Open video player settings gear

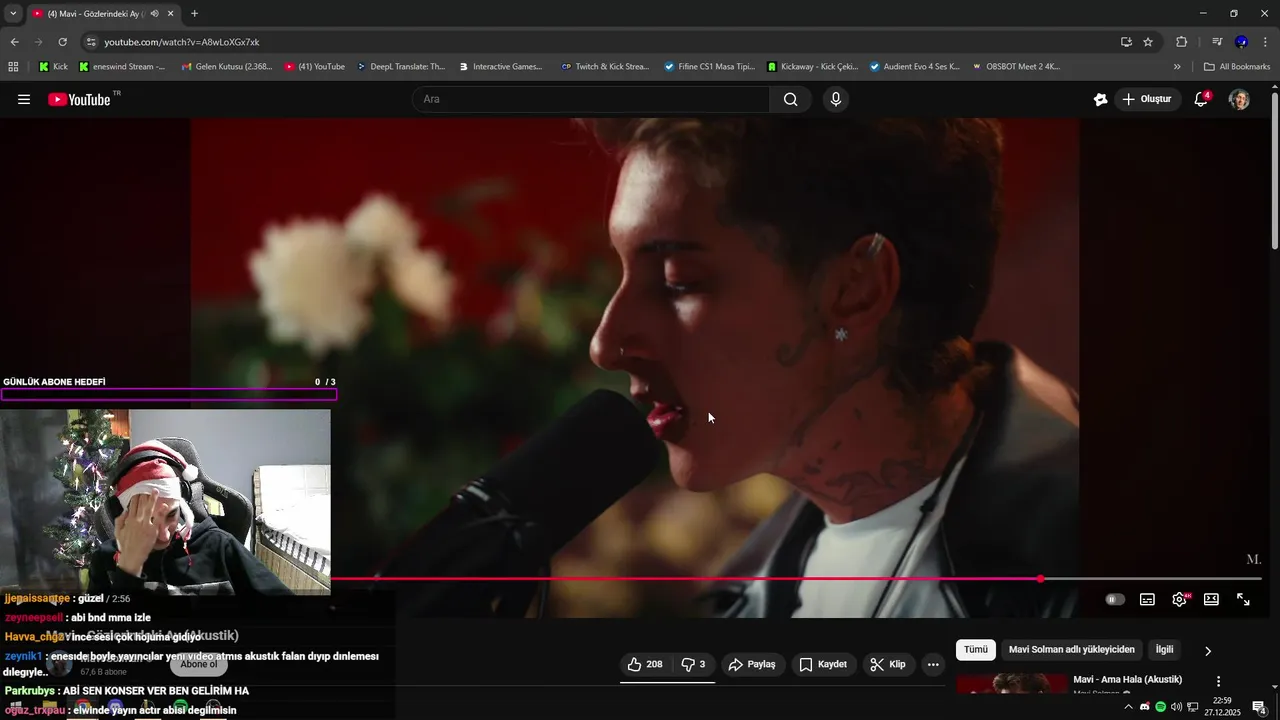[x=1180, y=599]
